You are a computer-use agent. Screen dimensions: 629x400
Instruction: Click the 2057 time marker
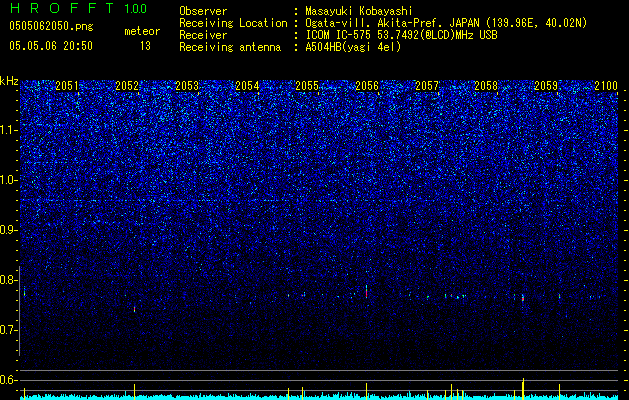tap(427, 86)
